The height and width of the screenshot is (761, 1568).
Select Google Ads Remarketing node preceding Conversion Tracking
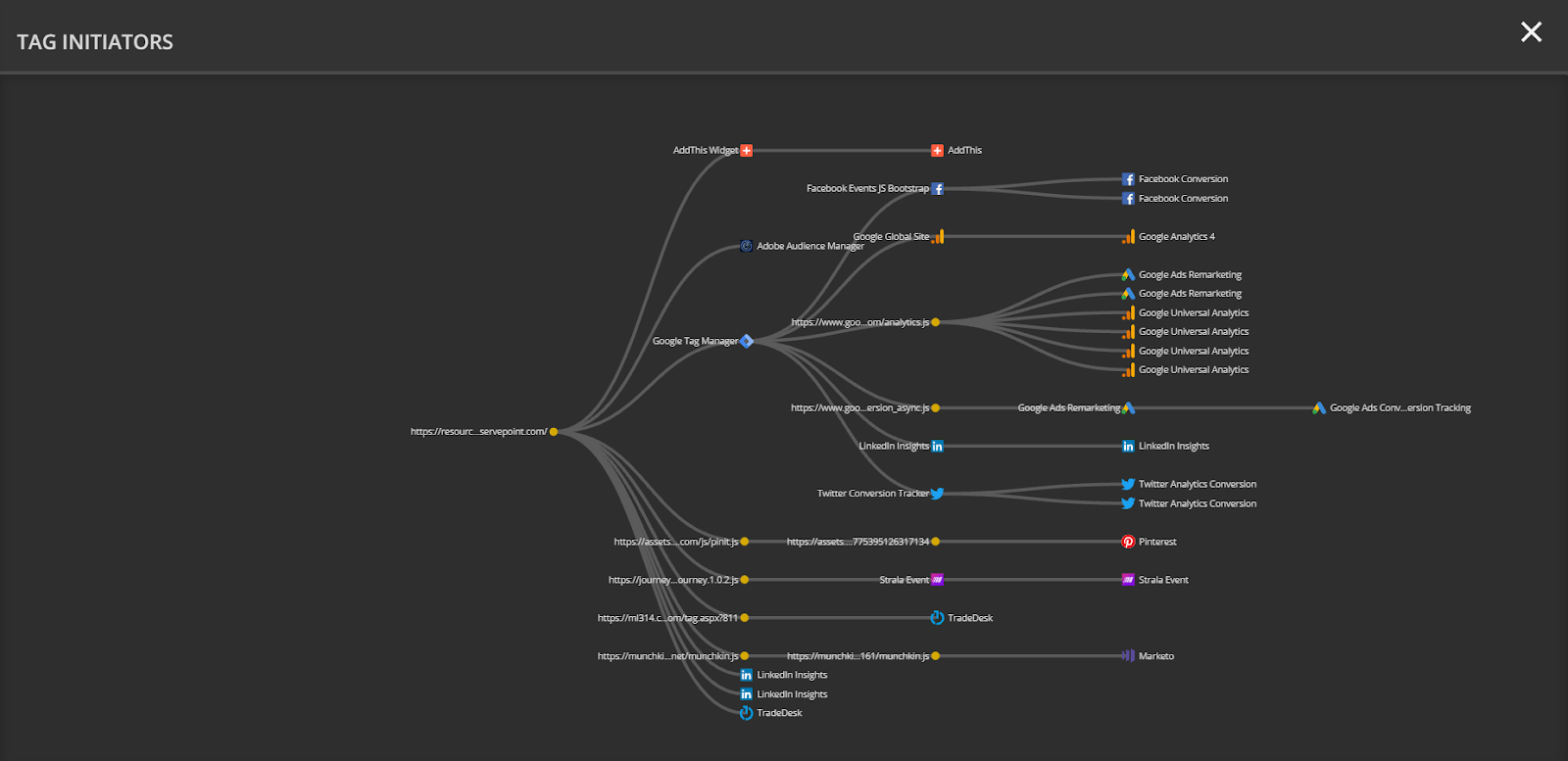point(1129,408)
